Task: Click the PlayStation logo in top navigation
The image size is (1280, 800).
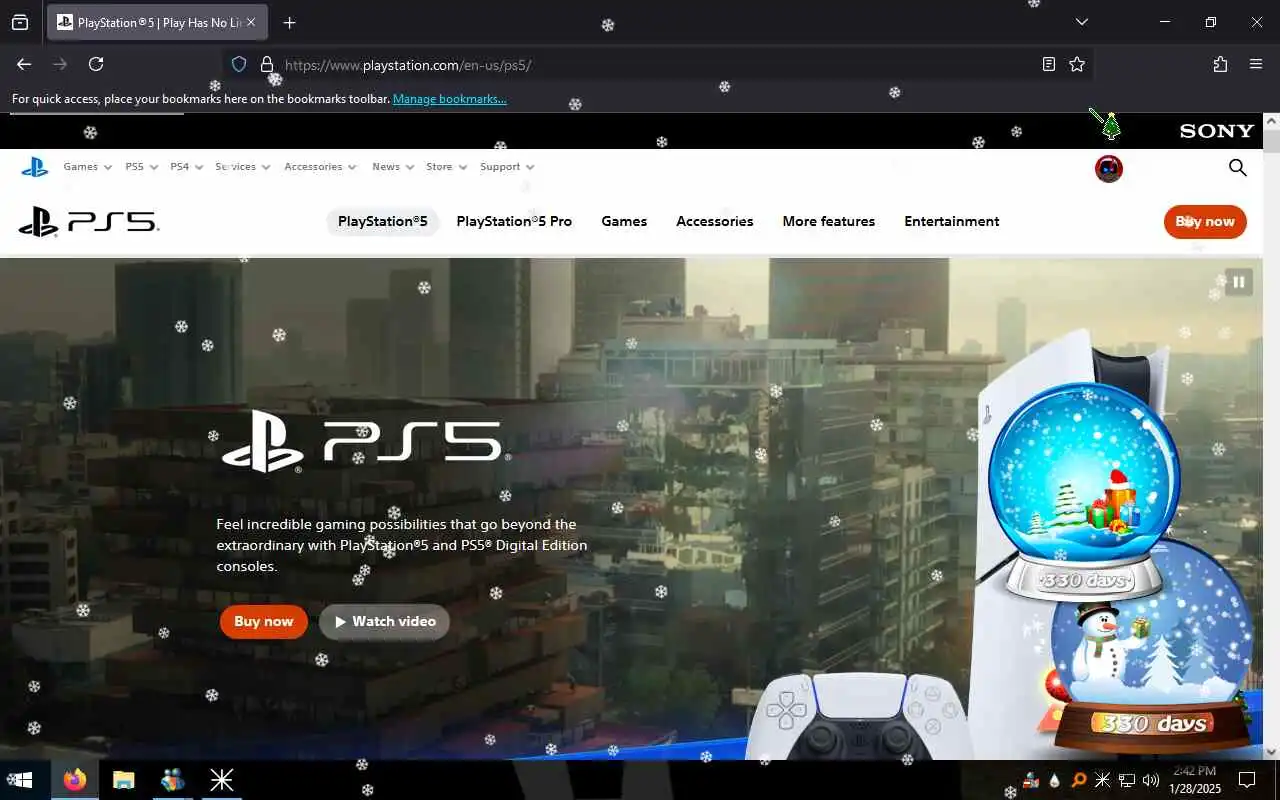Action: click(35, 167)
